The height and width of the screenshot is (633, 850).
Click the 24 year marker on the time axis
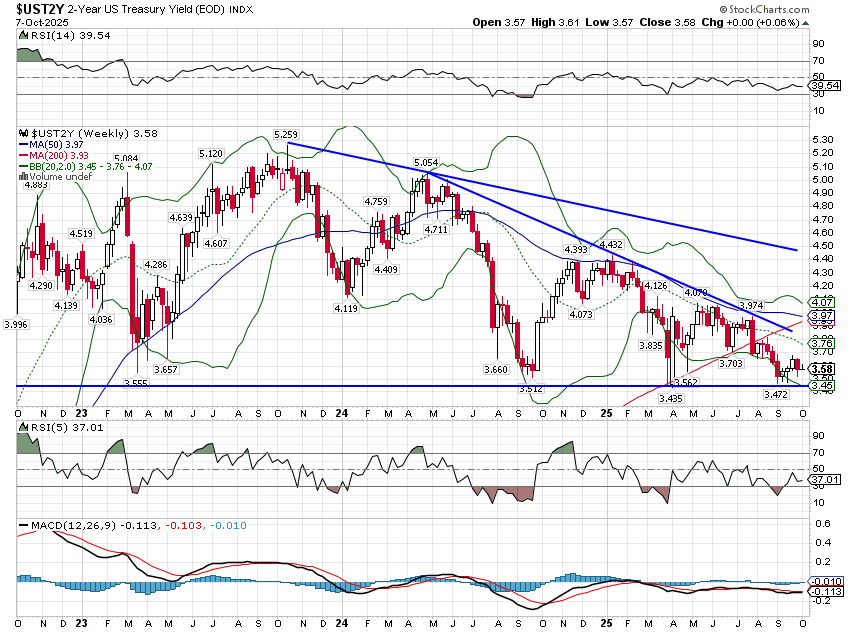[343, 412]
